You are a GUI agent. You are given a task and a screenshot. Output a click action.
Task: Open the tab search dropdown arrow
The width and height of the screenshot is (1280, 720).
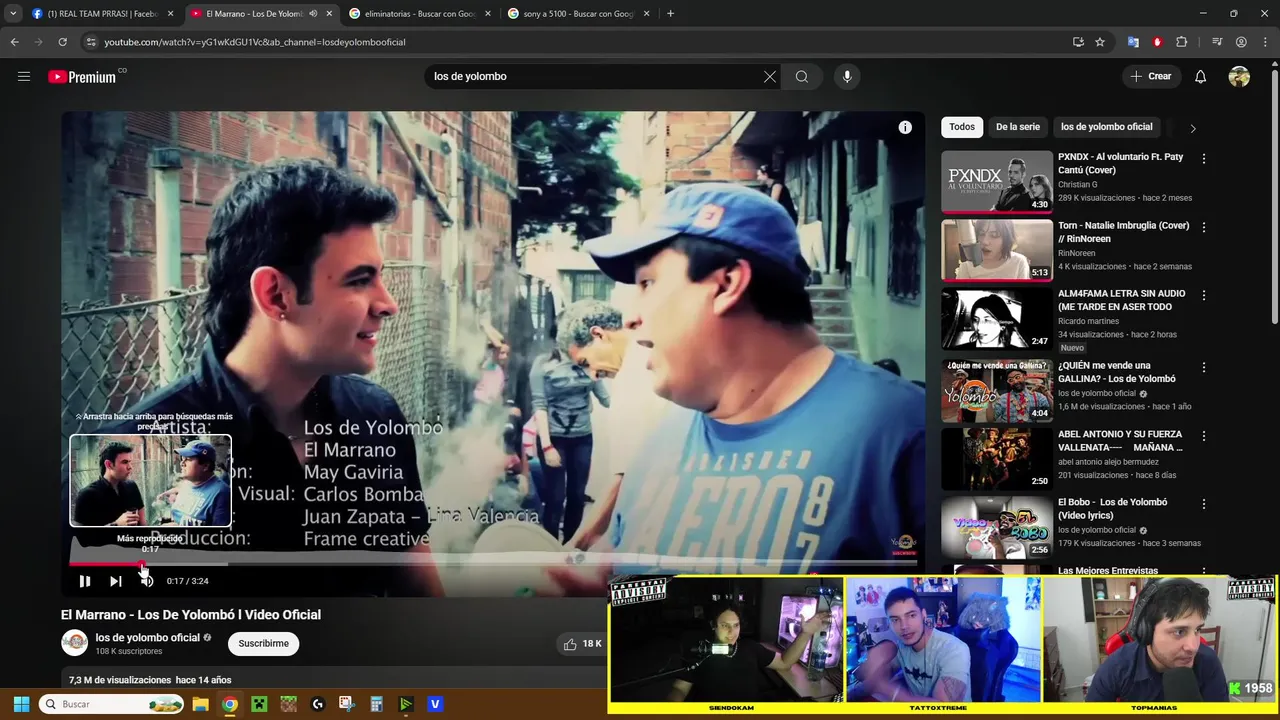(12, 14)
